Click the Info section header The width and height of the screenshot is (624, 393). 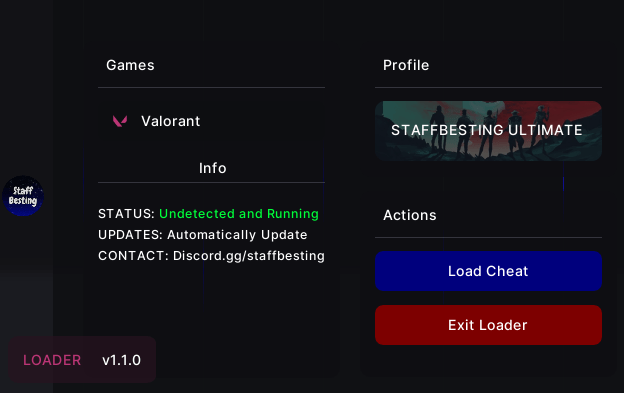213,168
